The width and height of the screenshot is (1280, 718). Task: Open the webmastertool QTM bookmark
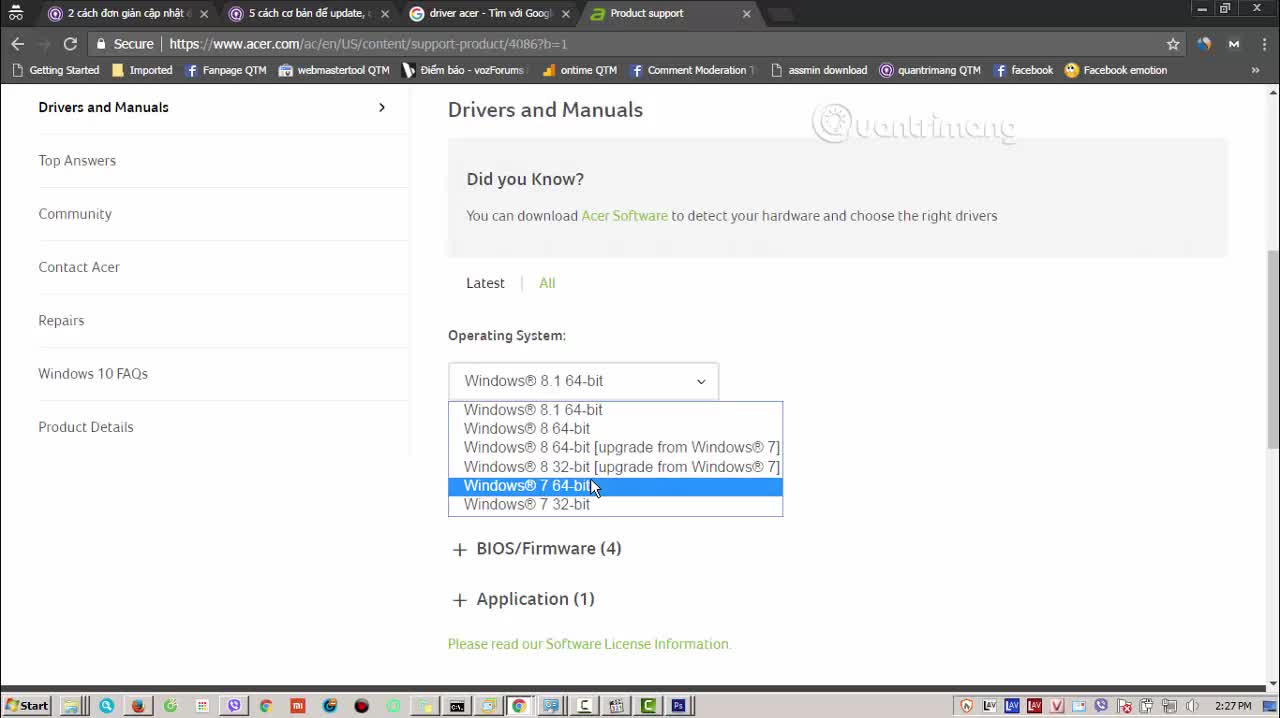334,70
